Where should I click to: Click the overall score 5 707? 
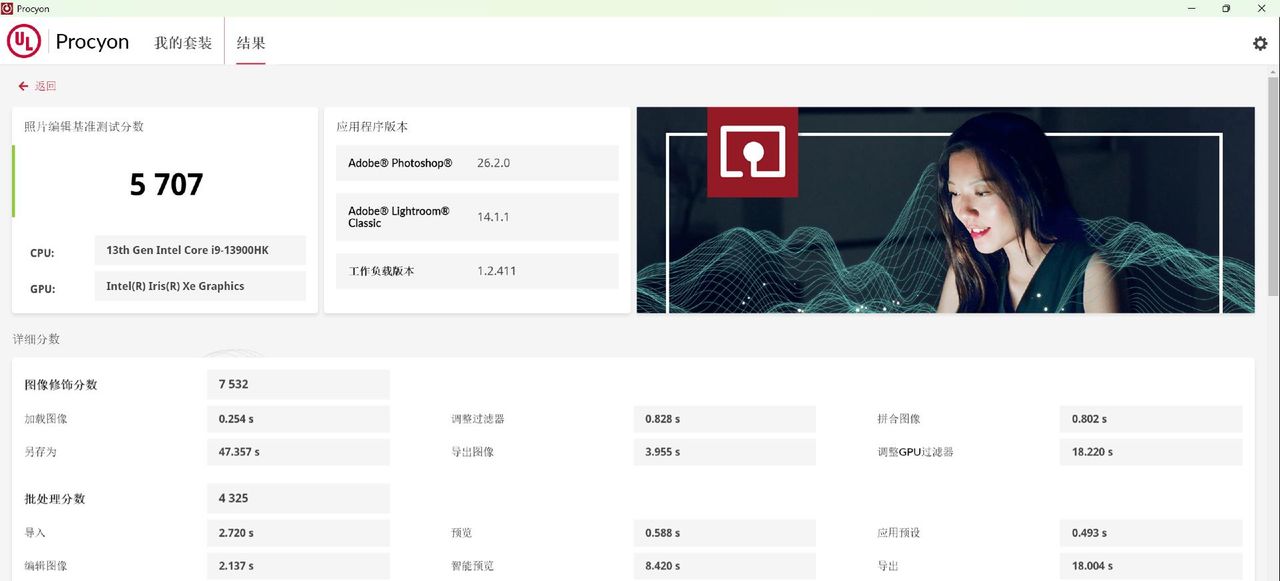tap(166, 183)
